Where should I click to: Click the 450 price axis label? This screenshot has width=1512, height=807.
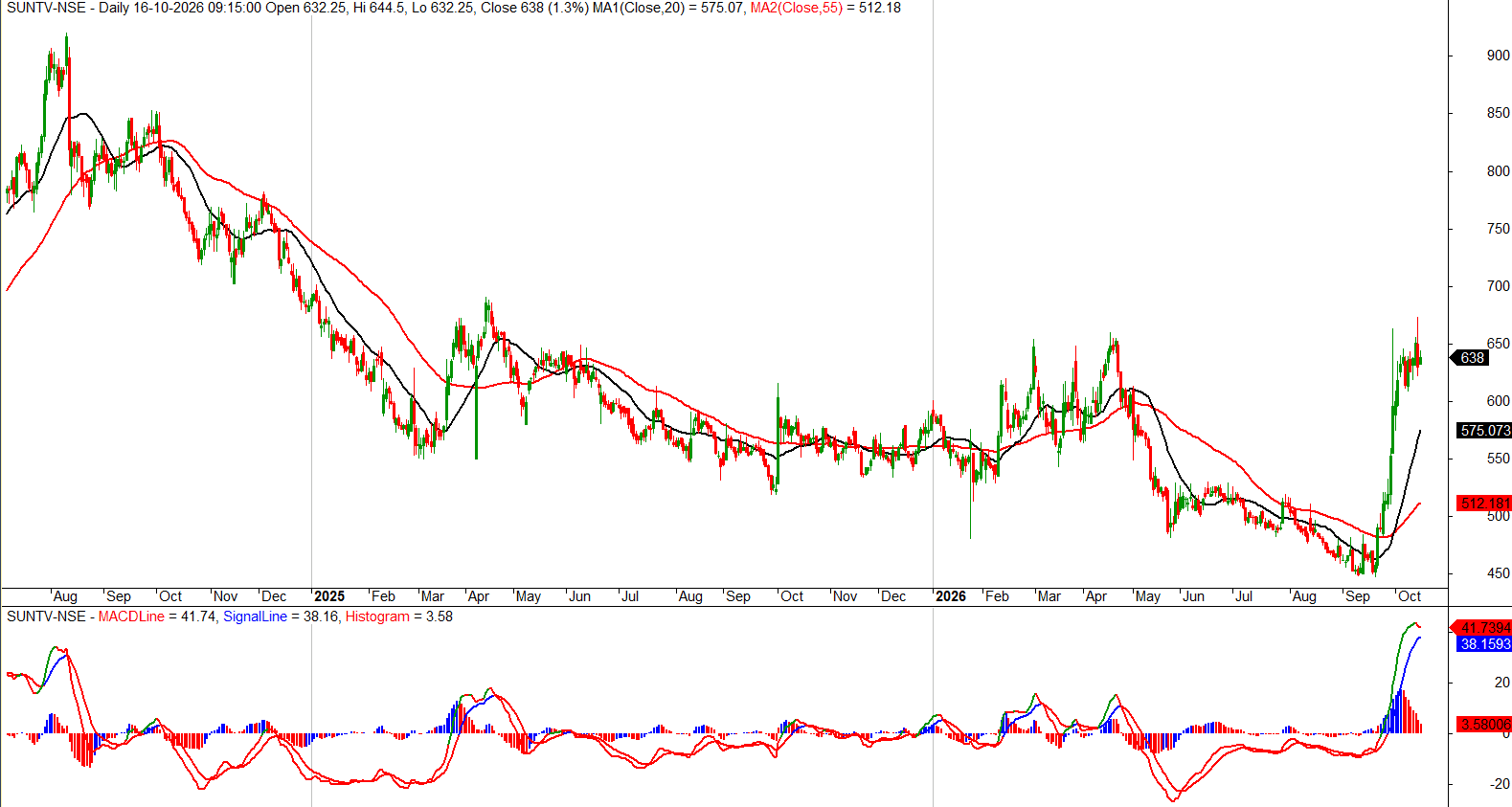click(1498, 573)
